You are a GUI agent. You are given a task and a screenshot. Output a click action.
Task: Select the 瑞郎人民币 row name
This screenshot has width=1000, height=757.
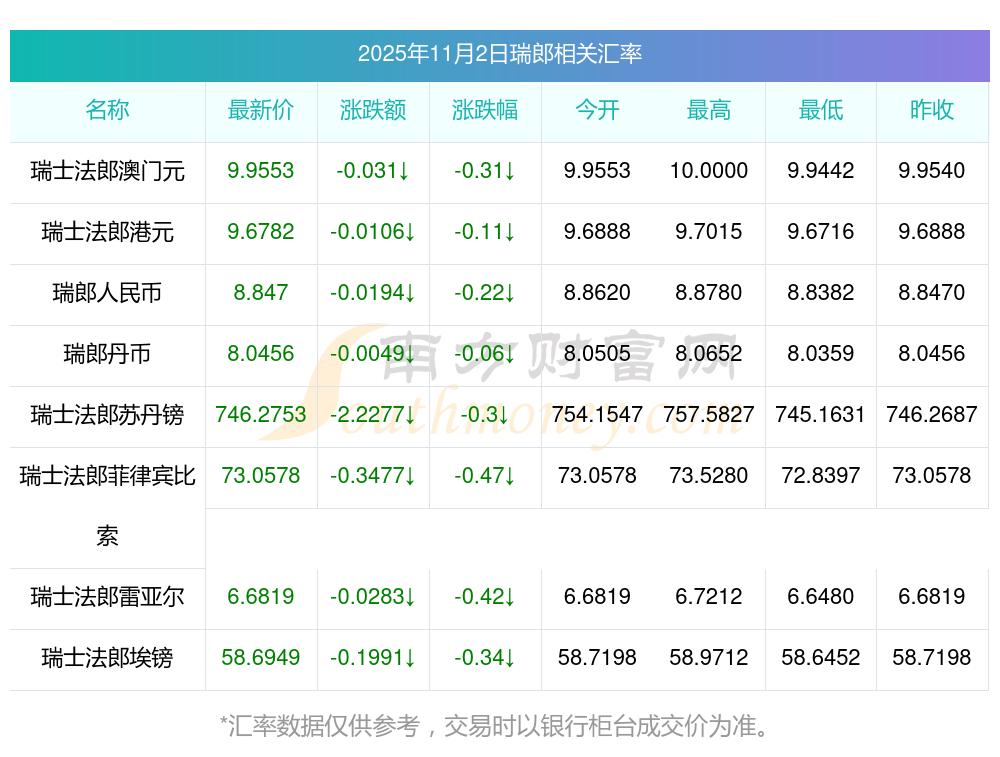tap(107, 293)
